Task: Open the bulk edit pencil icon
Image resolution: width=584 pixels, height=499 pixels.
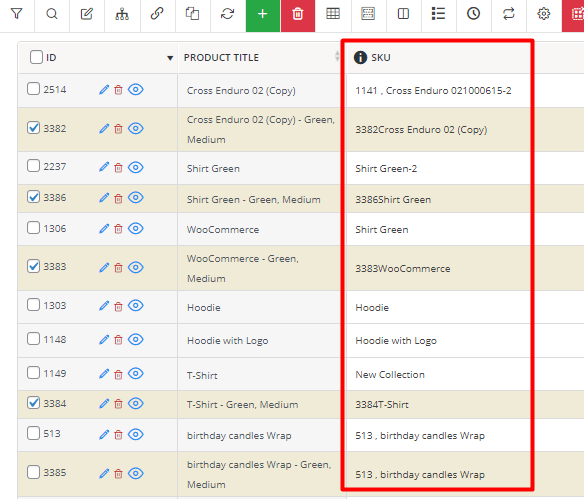Action: (x=87, y=14)
